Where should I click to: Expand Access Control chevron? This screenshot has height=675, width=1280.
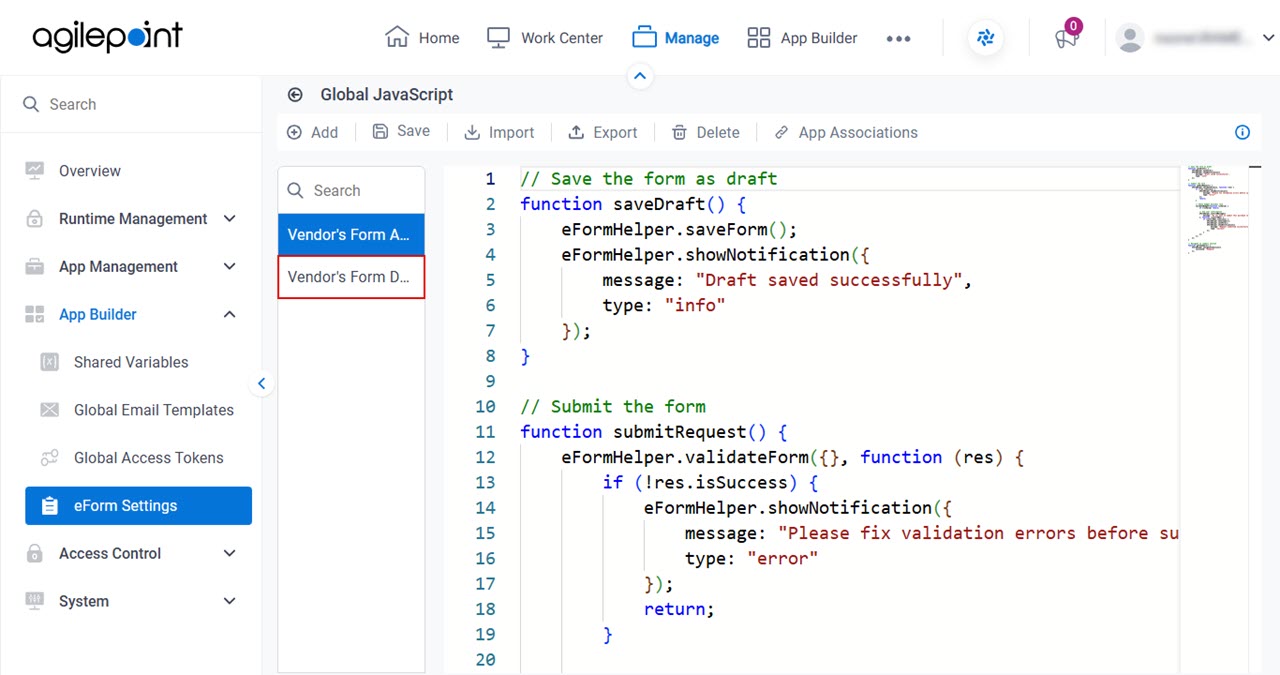[x=229, y=553]
